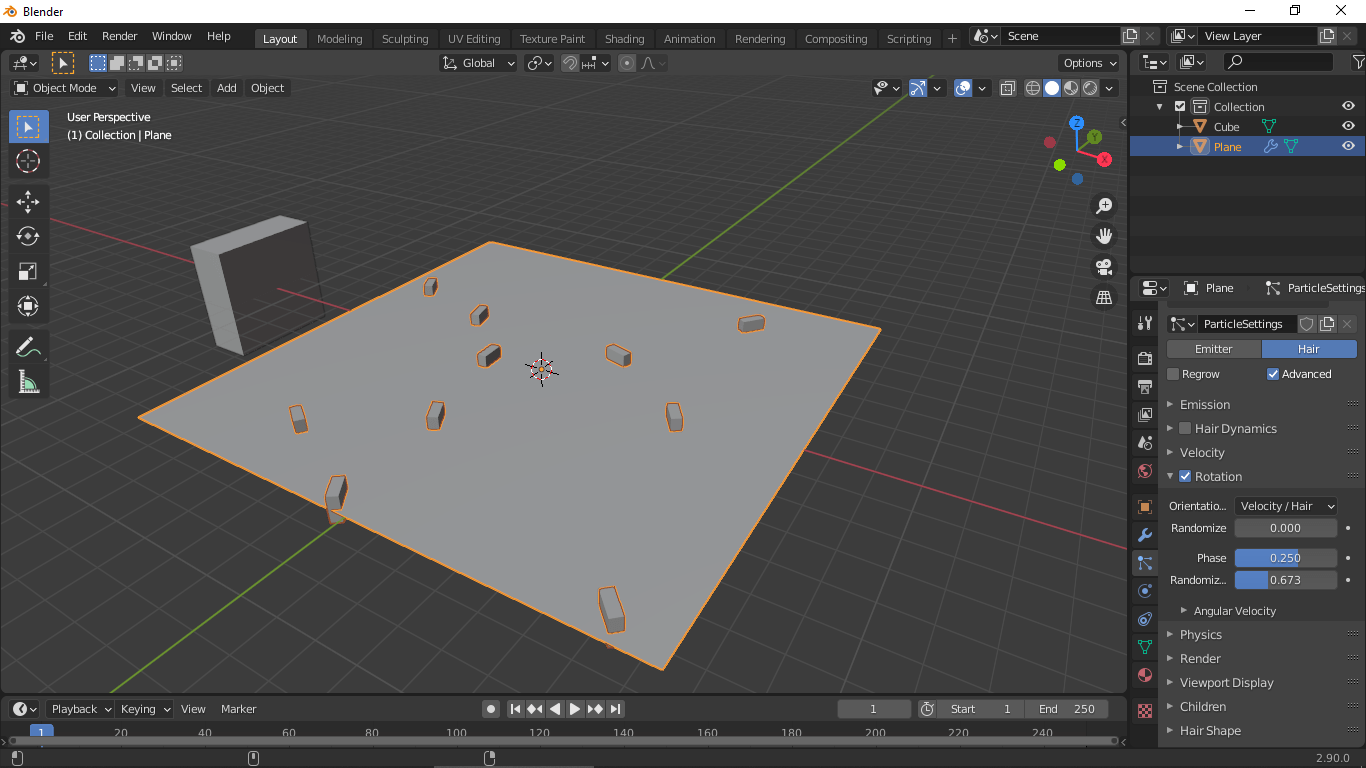The height and width of the screenshot is (768, 1366).
Task: Adjust the Phase slider in Rotation settings
Action: [1285, 557]
